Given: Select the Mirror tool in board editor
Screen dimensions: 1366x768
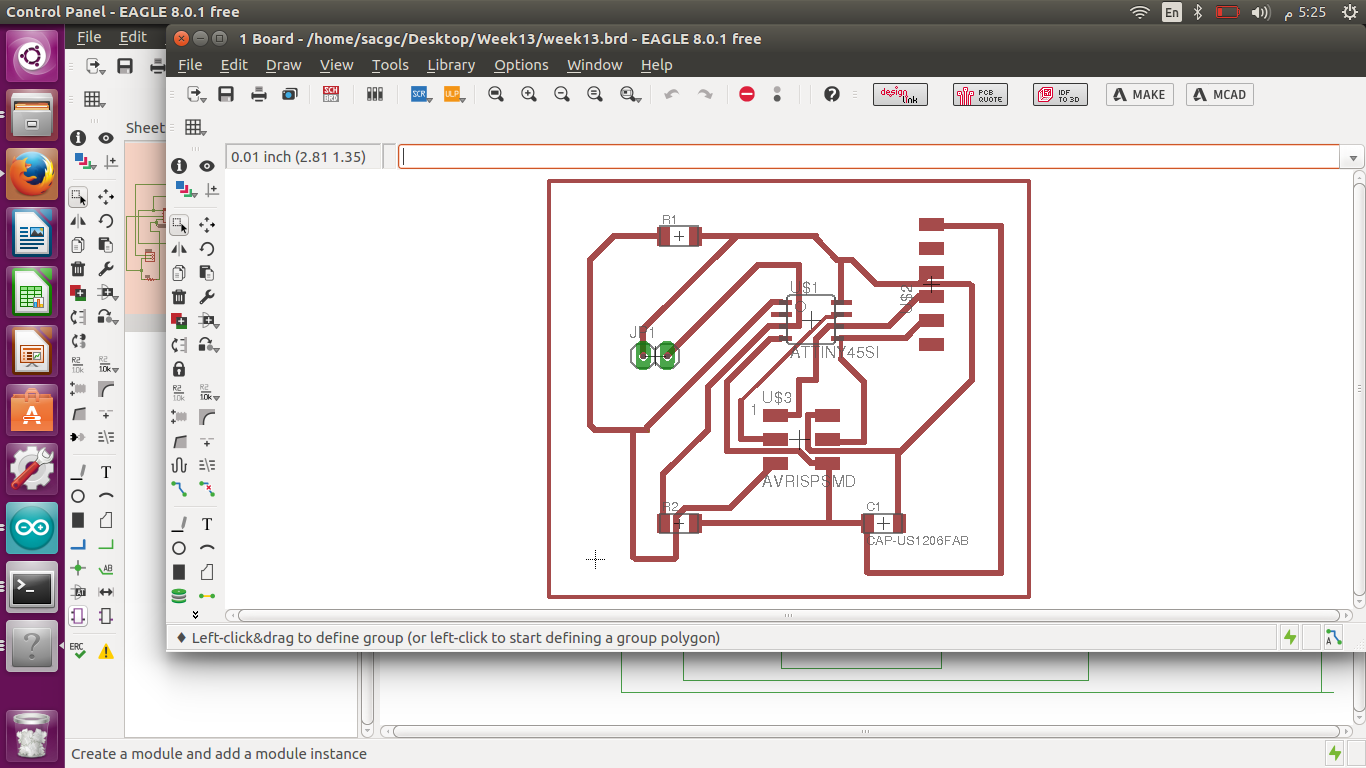Looking at the screenshot, I should point(179,249).
